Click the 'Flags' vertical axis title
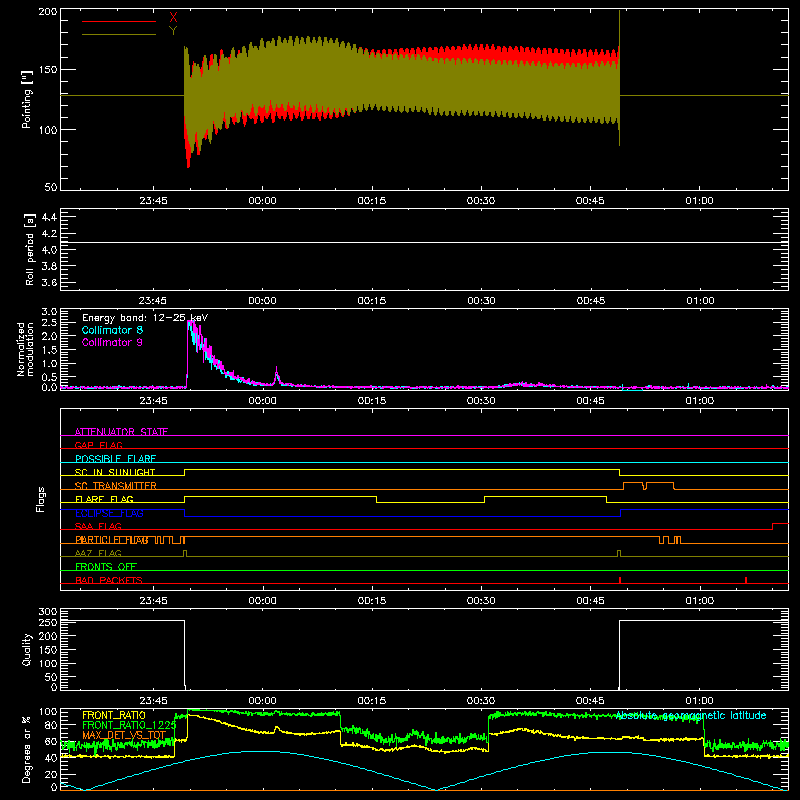Viewport: 800px width, 800px height. click(40, 499)
